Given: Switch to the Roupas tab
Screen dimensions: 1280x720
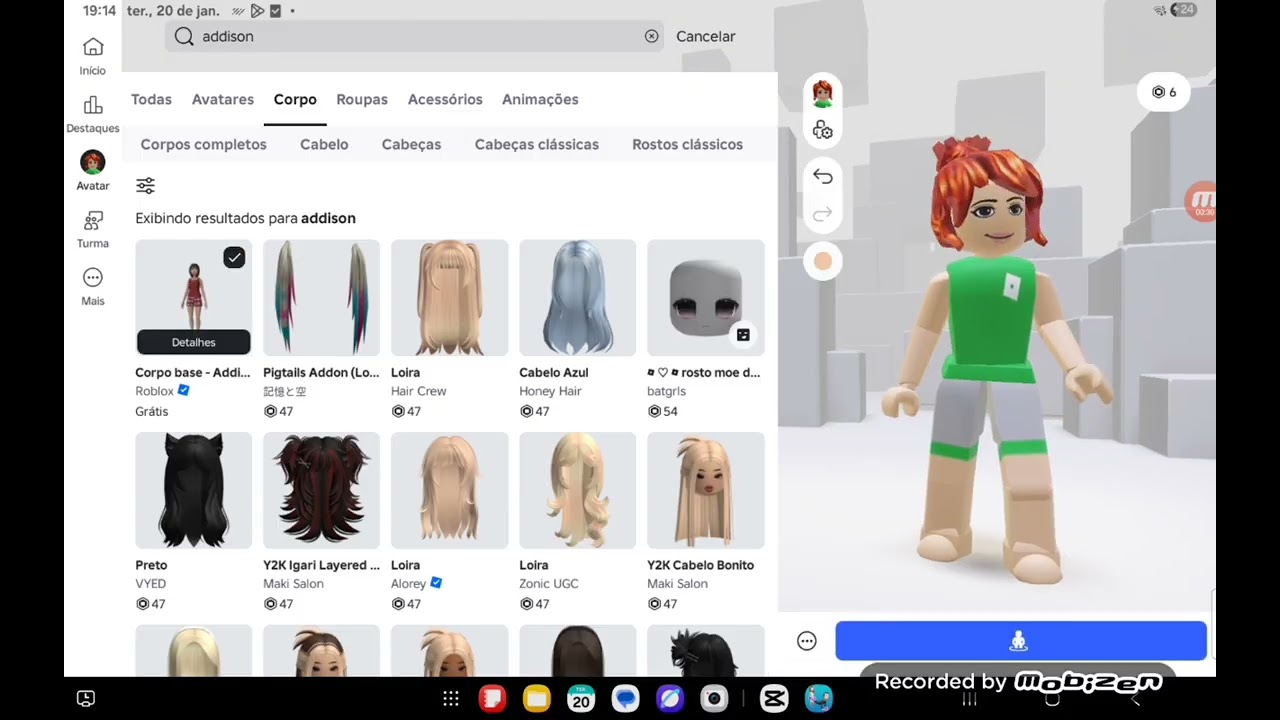Looking at the screenshot, I should (362, 99).
